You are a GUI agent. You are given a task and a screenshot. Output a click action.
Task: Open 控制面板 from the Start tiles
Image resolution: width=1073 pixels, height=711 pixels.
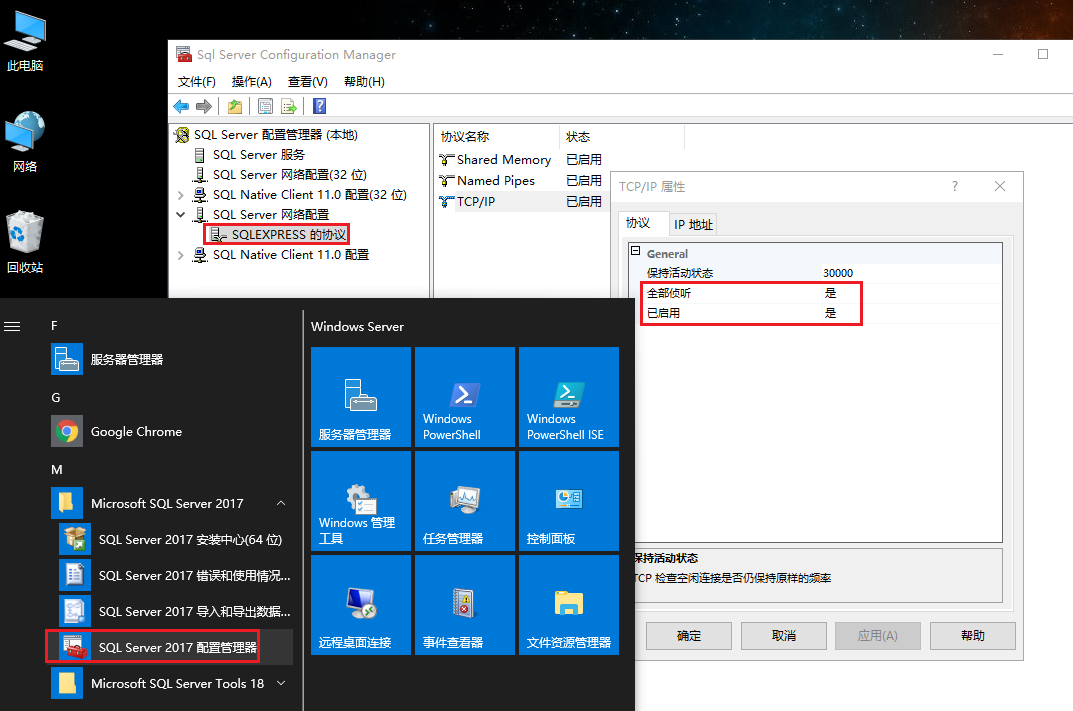[568, 501]
